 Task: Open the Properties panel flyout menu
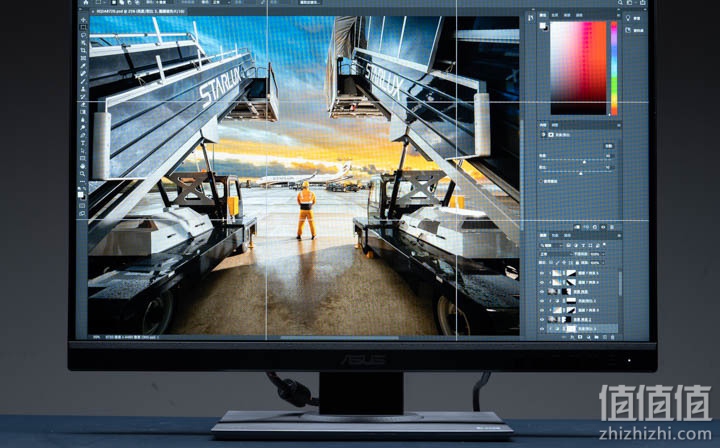pos(619,125)
